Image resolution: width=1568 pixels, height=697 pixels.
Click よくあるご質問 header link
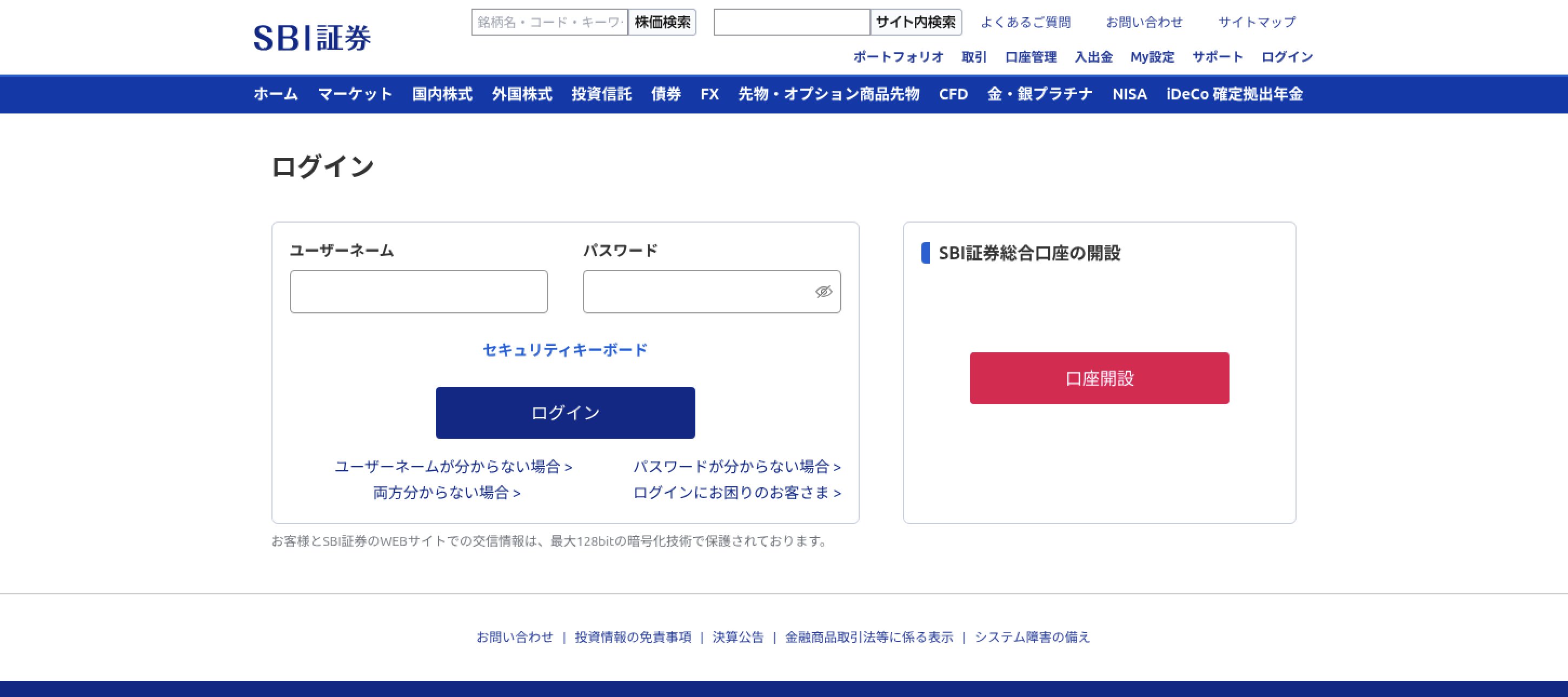[1026, 23]
